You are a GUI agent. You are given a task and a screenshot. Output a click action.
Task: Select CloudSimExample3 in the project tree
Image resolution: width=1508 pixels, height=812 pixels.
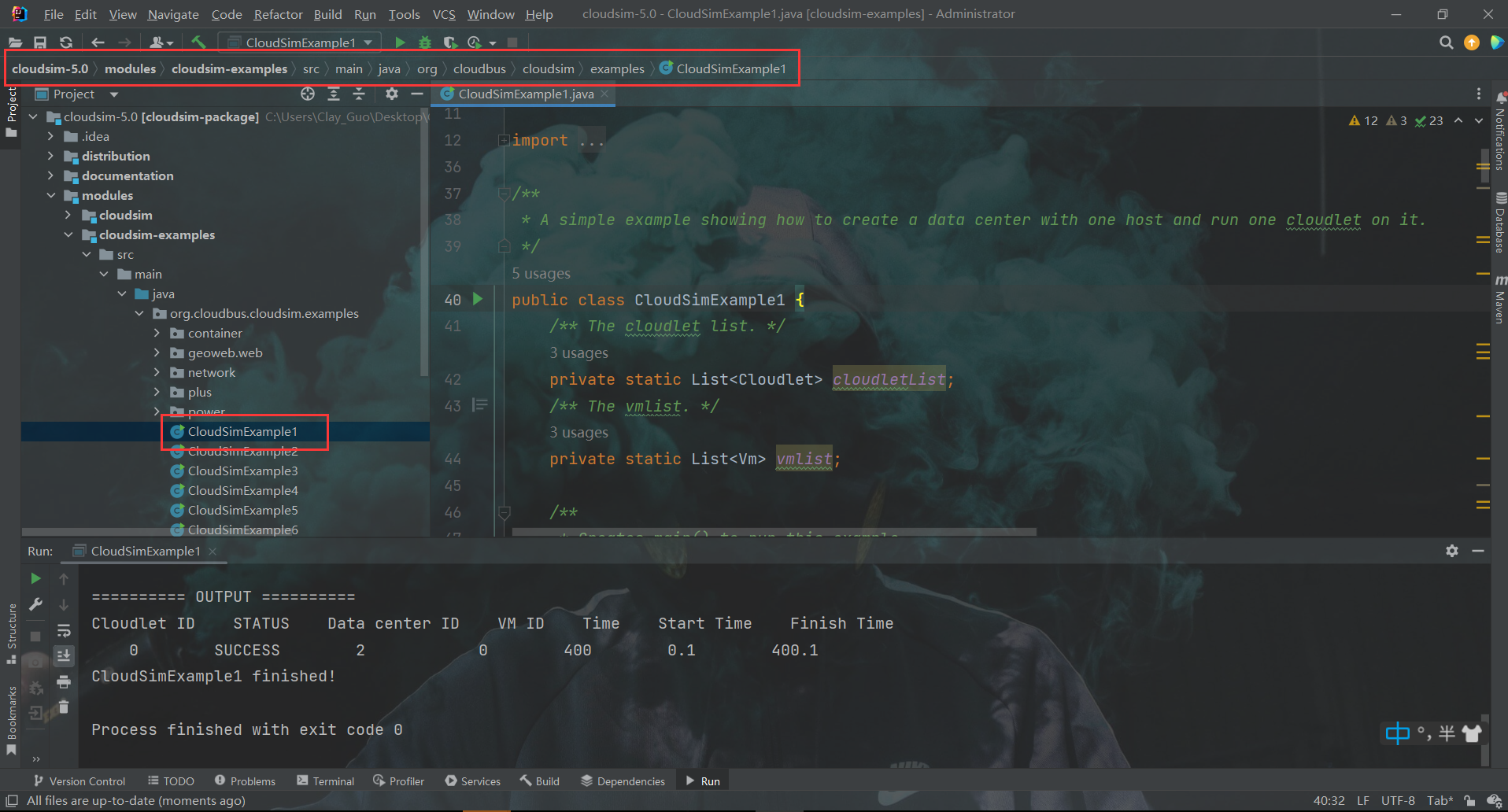[242, 471]
